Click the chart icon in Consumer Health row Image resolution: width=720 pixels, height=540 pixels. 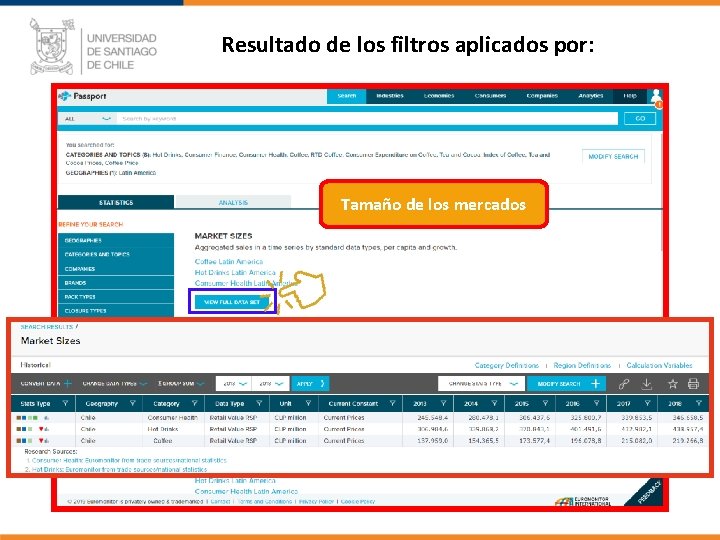pos(46,418)
